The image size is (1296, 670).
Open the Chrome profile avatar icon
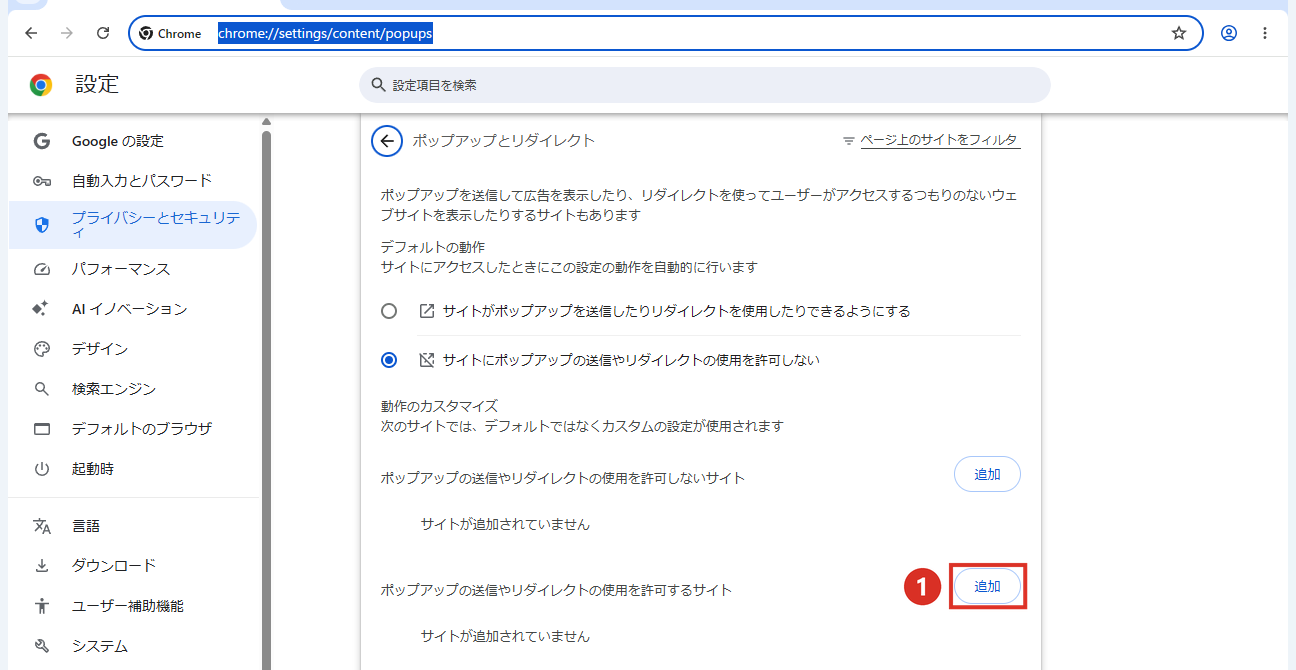point(1229,33)
